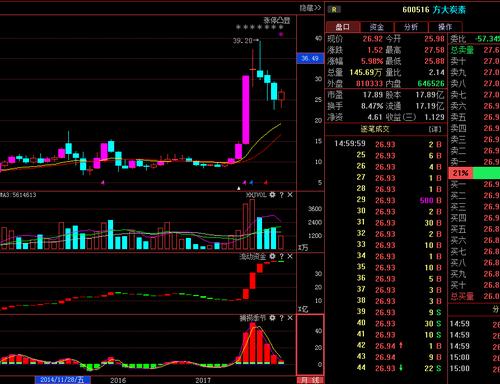
Task: Collapse side panel with 隐藏>> button
Action: click(x=310, y=8)
